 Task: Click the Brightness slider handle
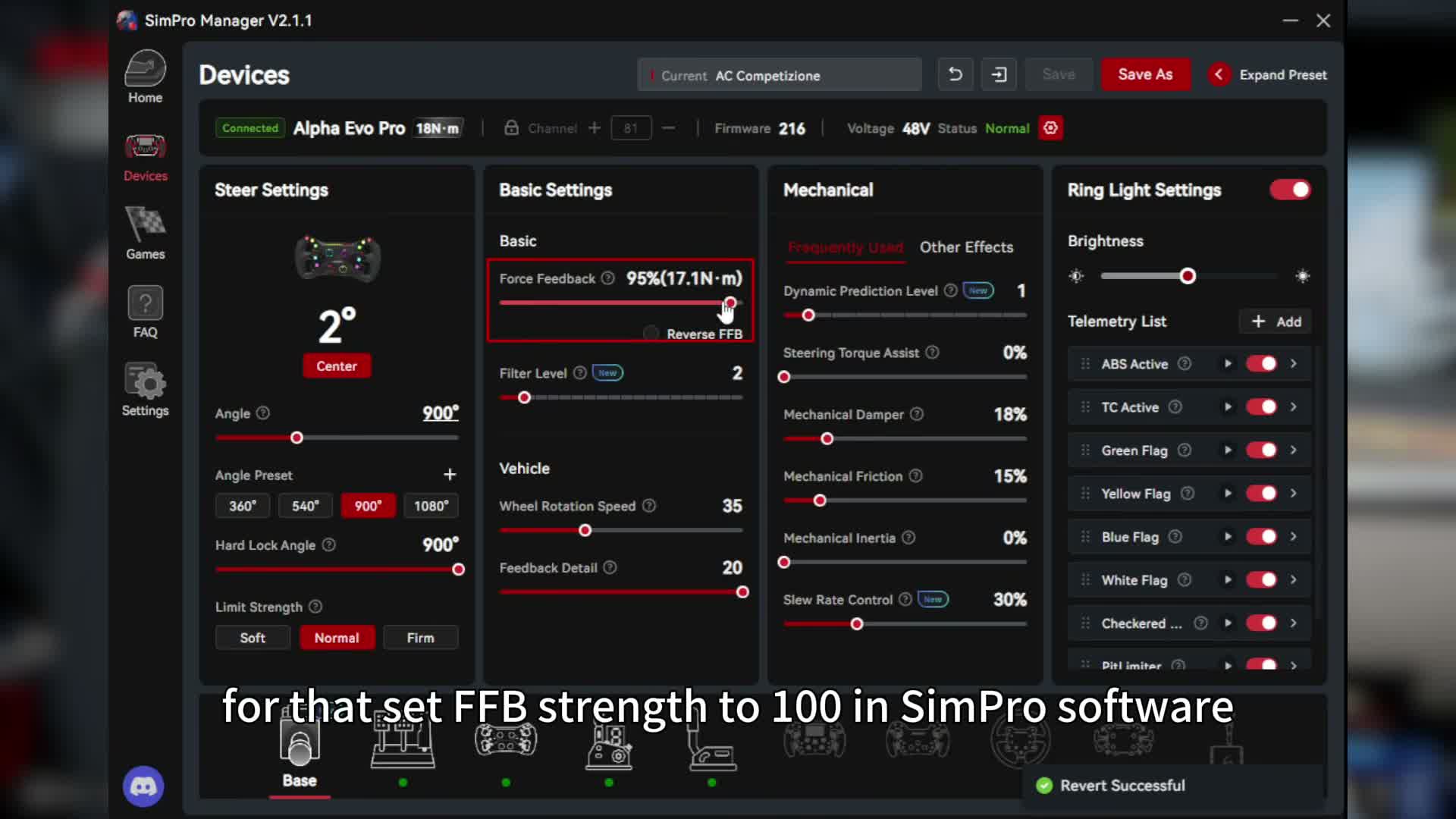1188,276
